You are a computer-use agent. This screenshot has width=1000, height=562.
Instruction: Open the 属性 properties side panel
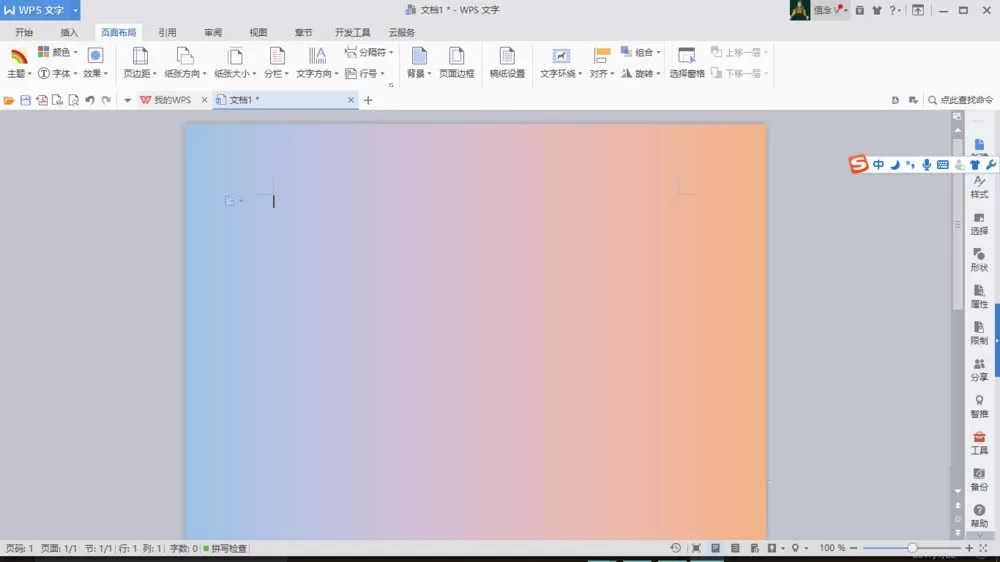(979, 297)
